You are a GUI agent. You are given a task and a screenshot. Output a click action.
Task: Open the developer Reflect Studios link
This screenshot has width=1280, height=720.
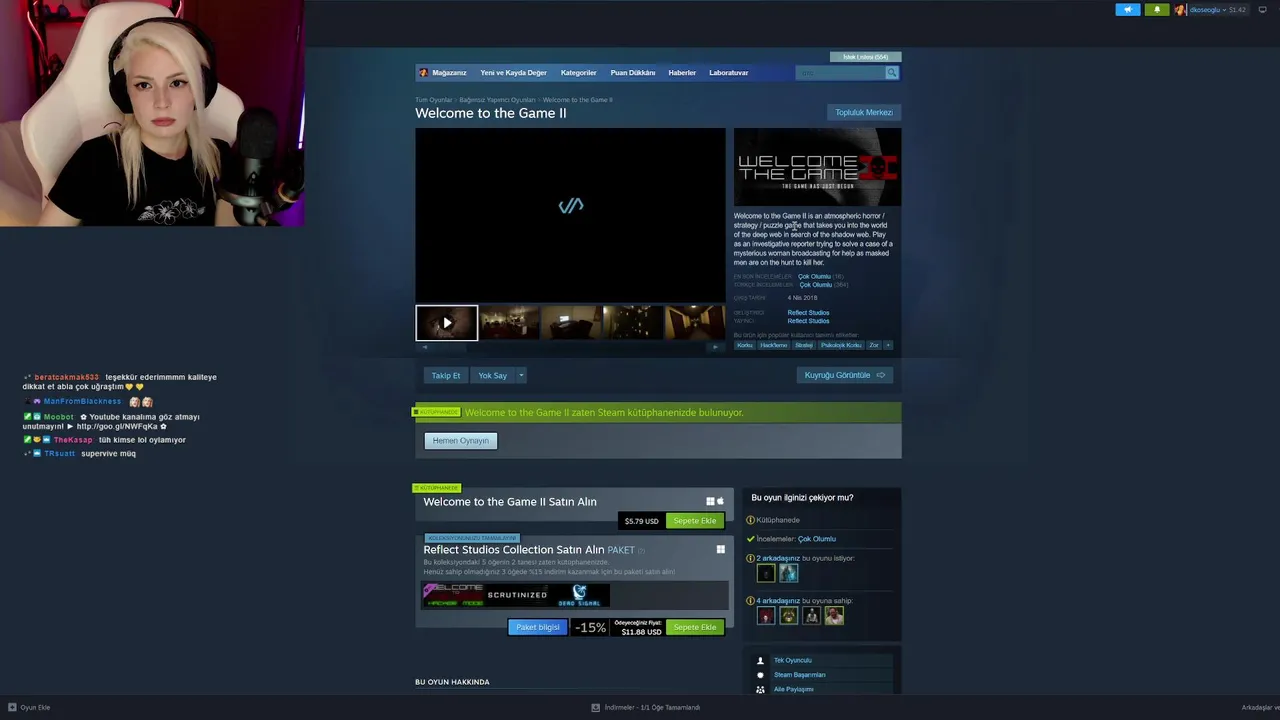808,313
